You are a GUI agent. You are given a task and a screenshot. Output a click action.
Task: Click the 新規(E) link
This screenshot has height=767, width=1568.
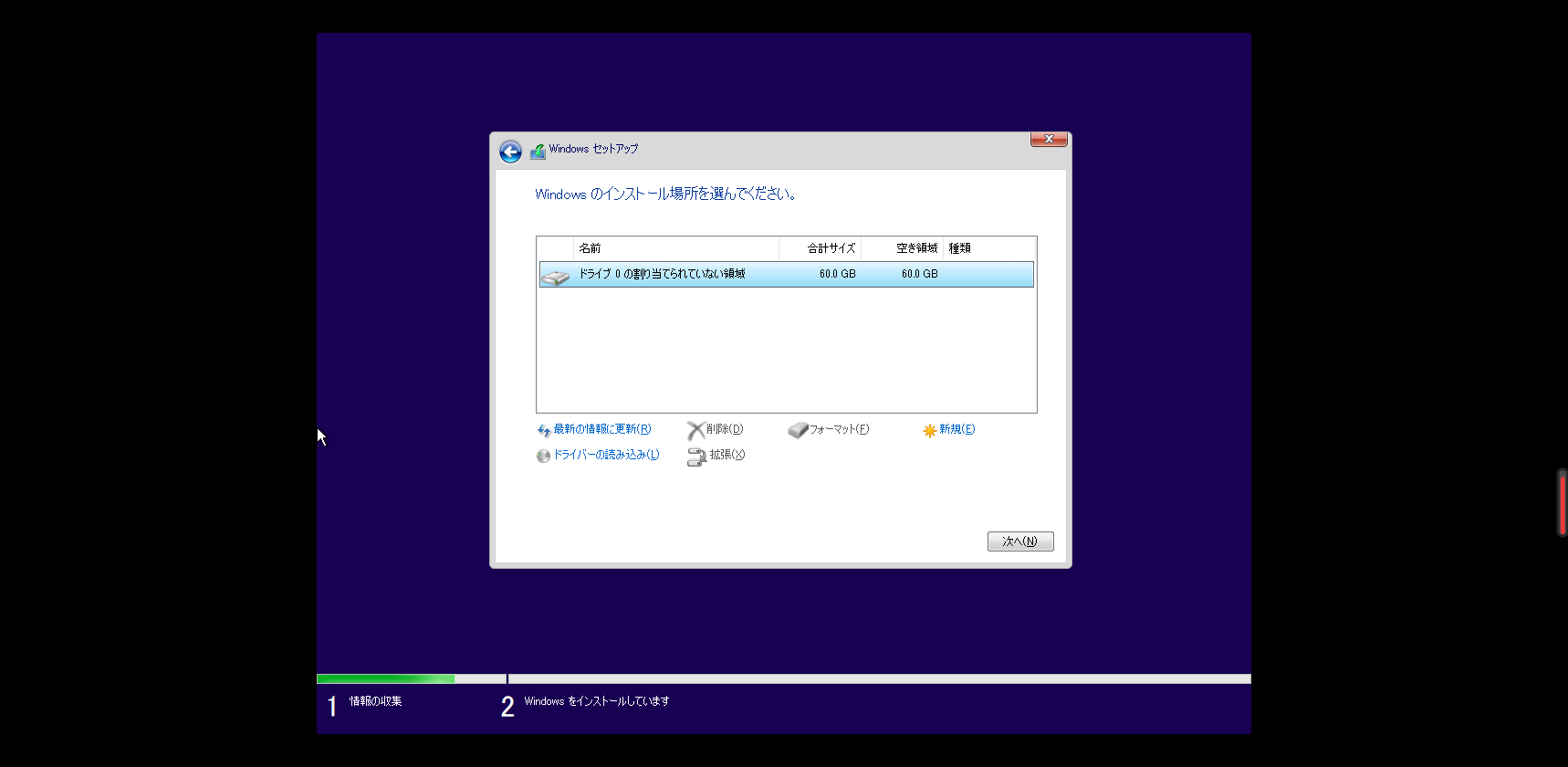956,429
